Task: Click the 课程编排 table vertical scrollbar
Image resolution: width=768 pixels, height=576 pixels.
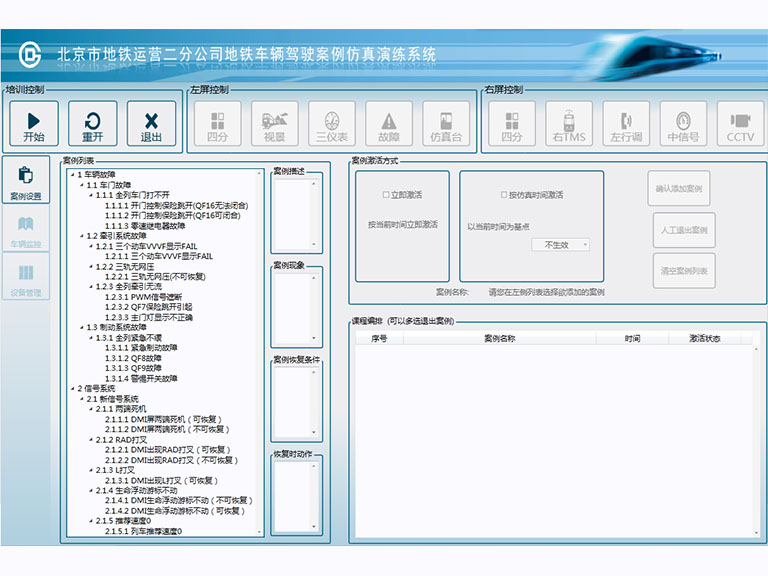Action: coord(756,441)
